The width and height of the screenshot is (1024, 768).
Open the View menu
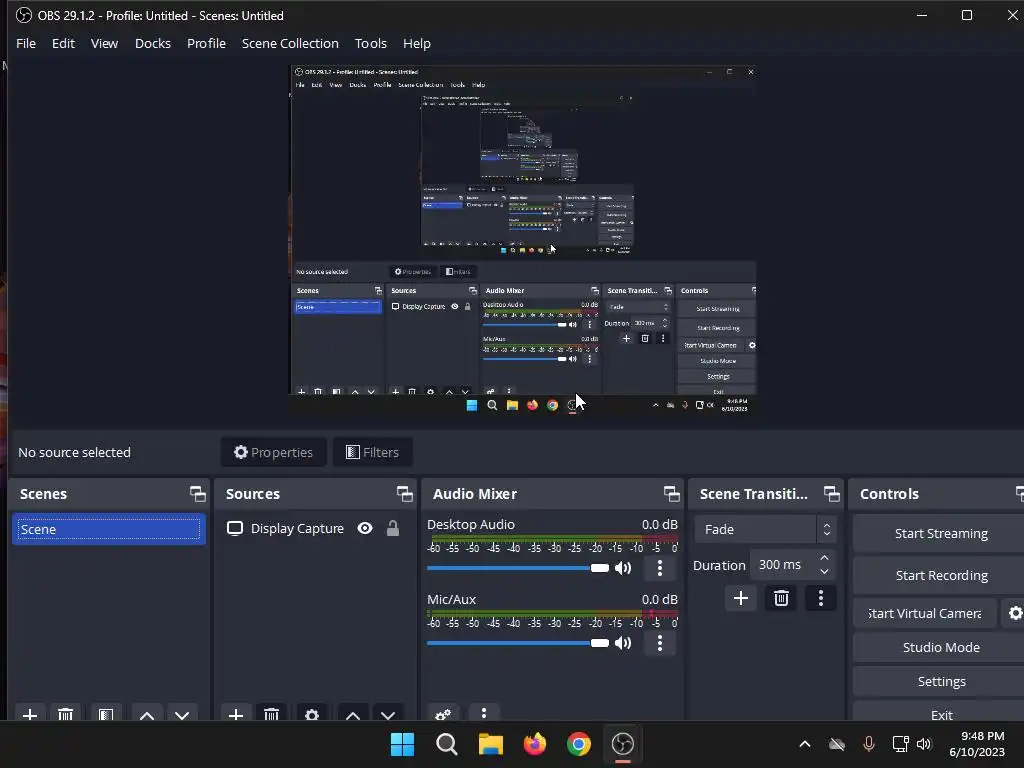104,43
